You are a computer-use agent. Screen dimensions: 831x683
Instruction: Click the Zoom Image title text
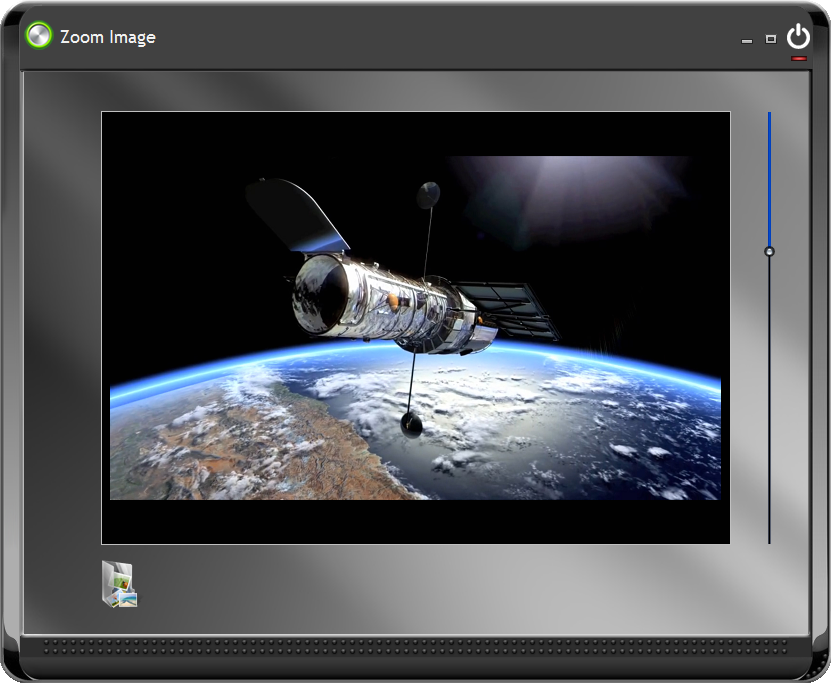(108, 37)
